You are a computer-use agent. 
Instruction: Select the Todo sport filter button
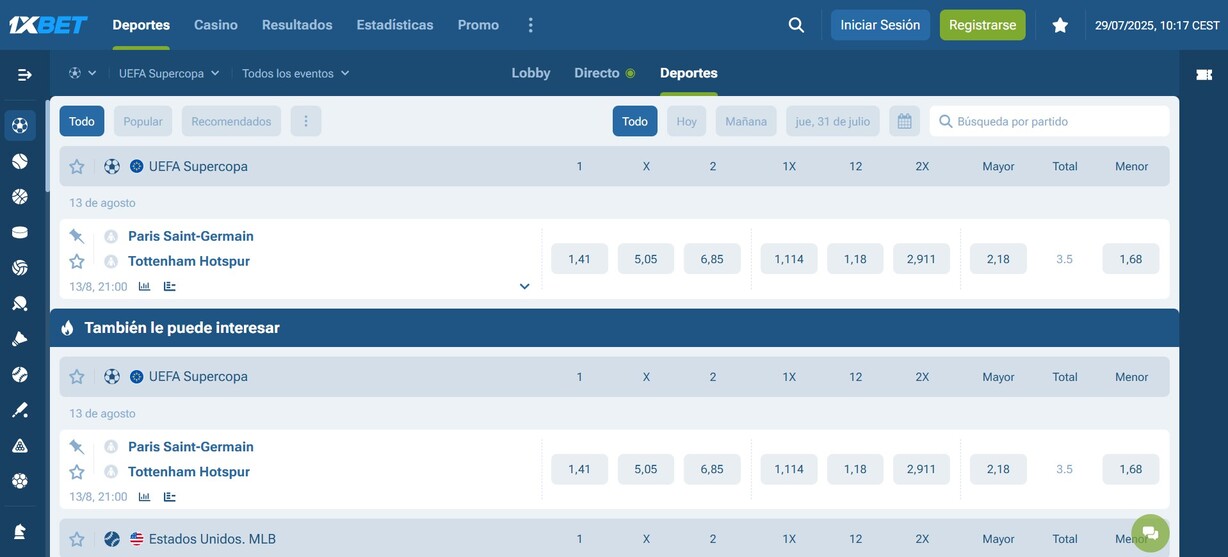(x=82, y=121)
